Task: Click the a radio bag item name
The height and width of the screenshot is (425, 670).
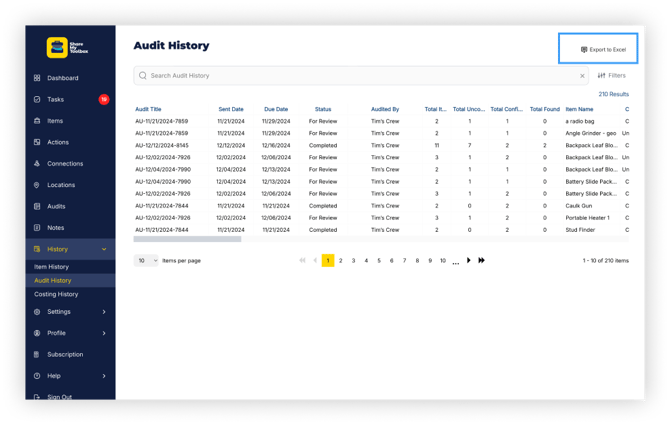Action: (580, 121)
